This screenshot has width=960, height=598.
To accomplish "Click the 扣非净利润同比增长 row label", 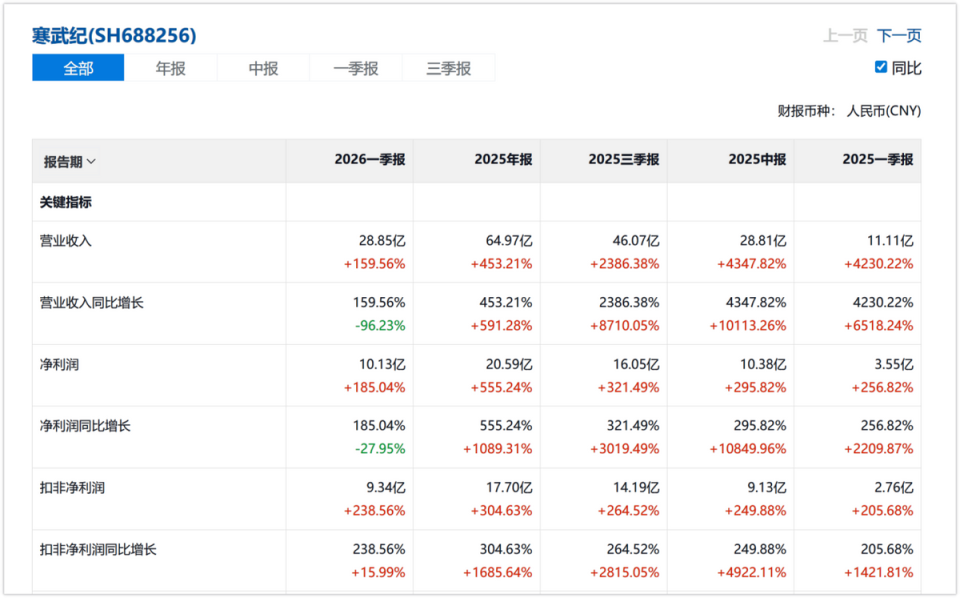I will 98,550.
